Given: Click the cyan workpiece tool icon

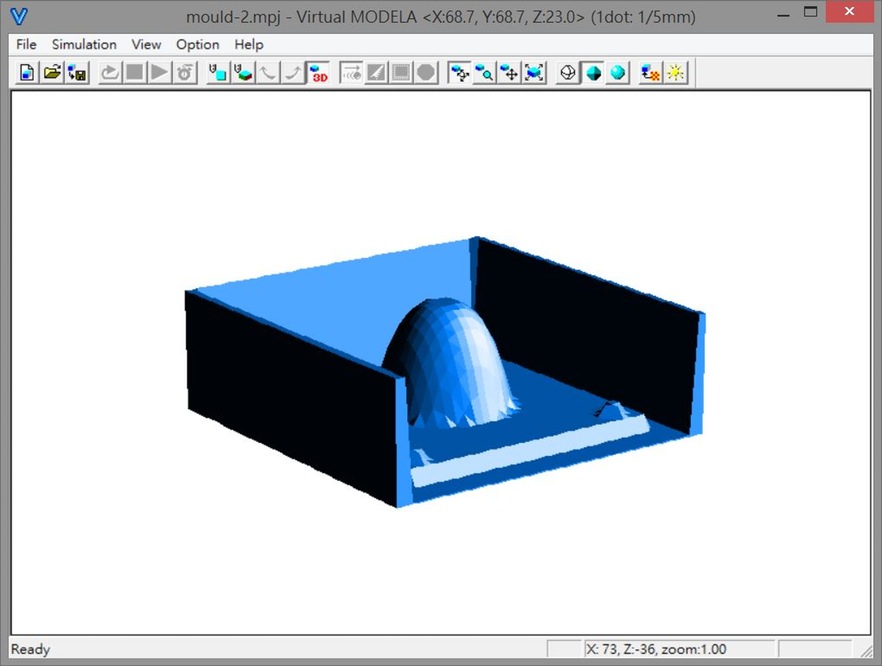Looking at the screenshot, I should coord(218,73).
